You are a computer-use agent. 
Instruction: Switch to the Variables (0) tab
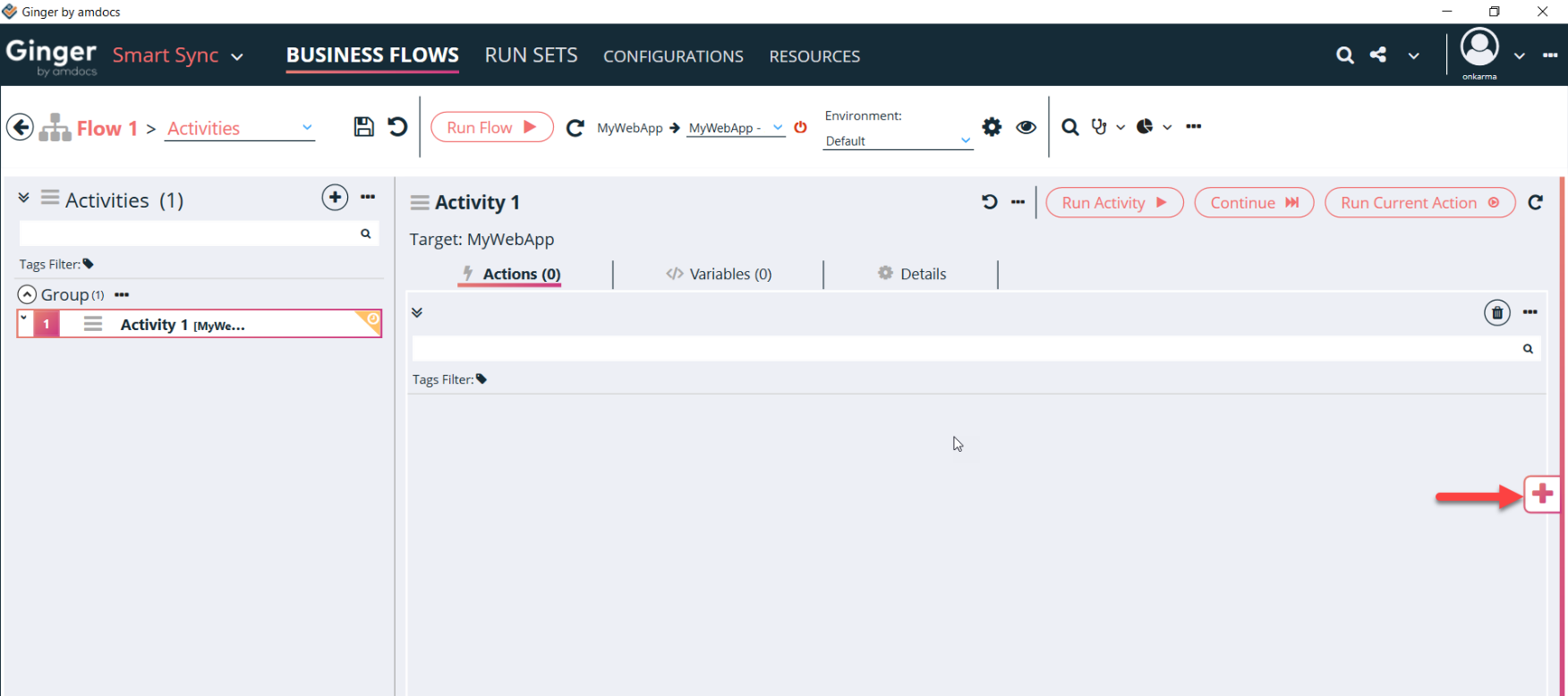(719, 274)
